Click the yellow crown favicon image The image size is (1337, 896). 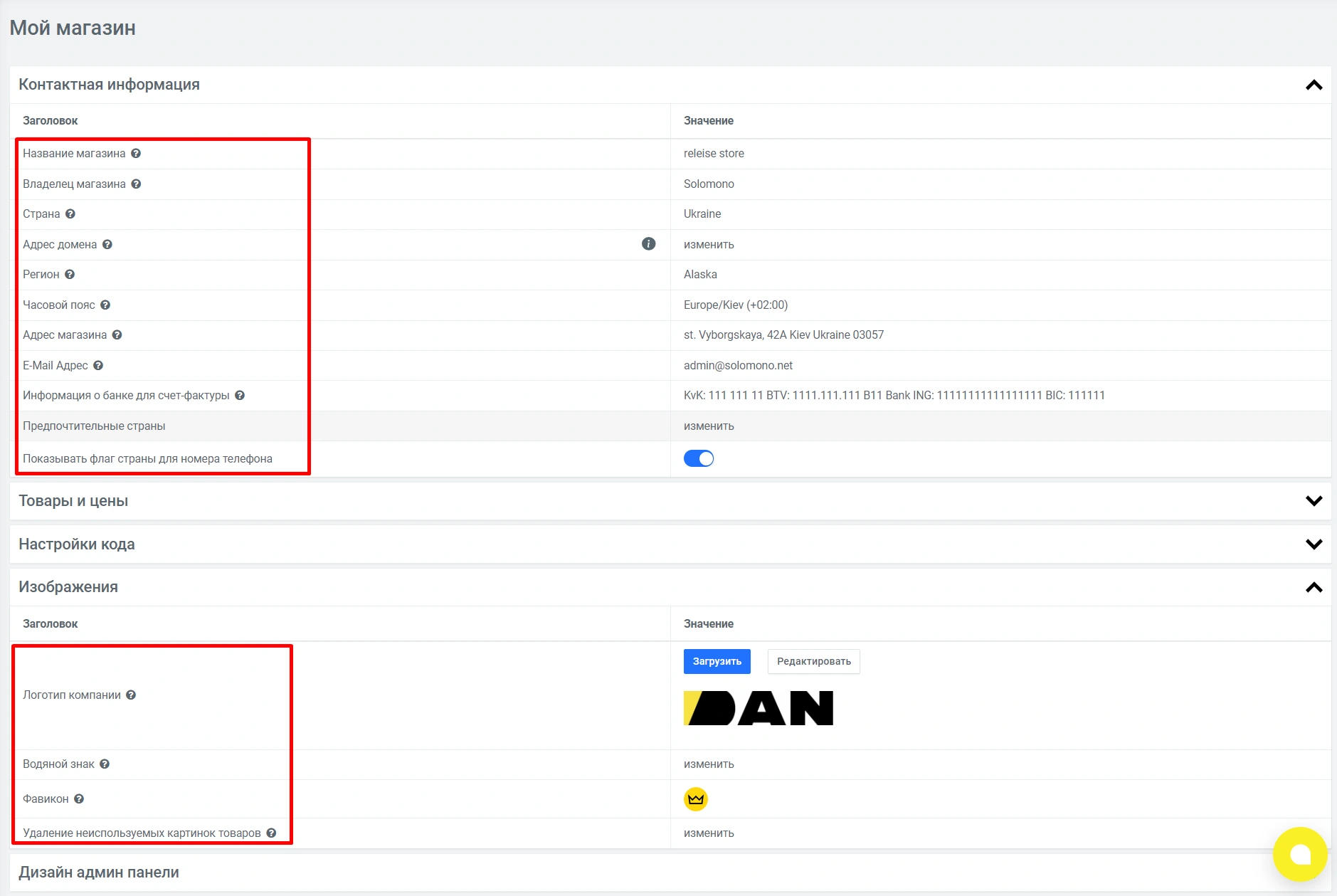695,799
